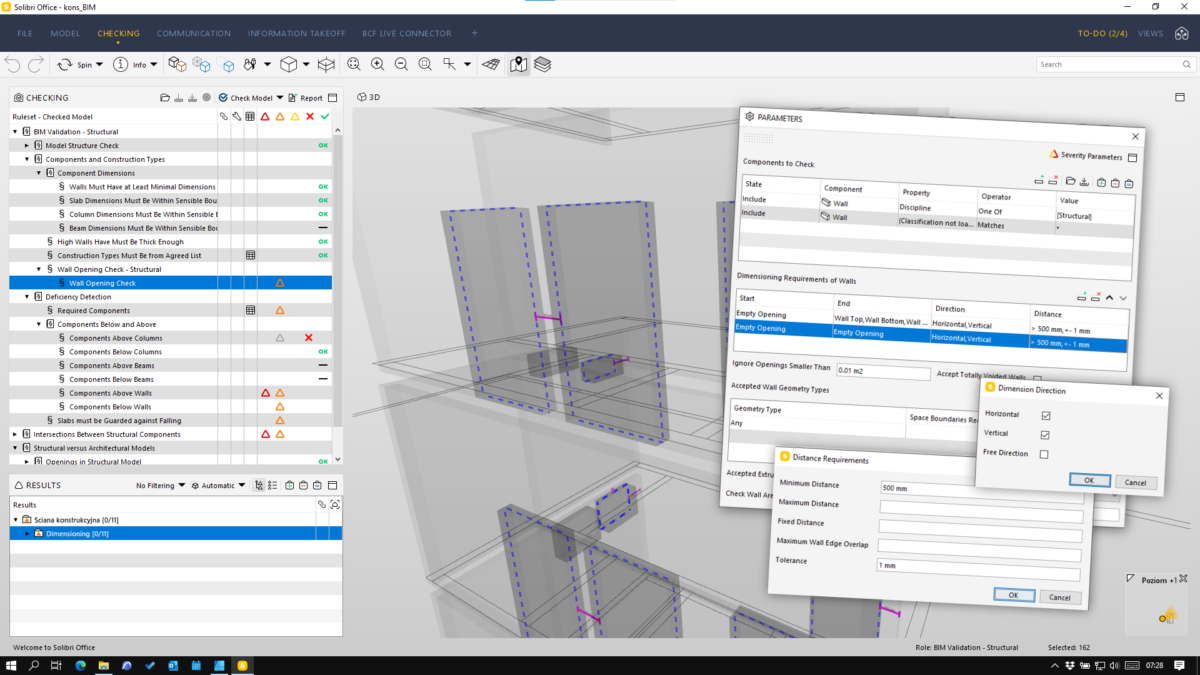The image size is (1200, 675).
Task: Uncheck the Horizontal direction checkbox
Action: coord(1045,415)
